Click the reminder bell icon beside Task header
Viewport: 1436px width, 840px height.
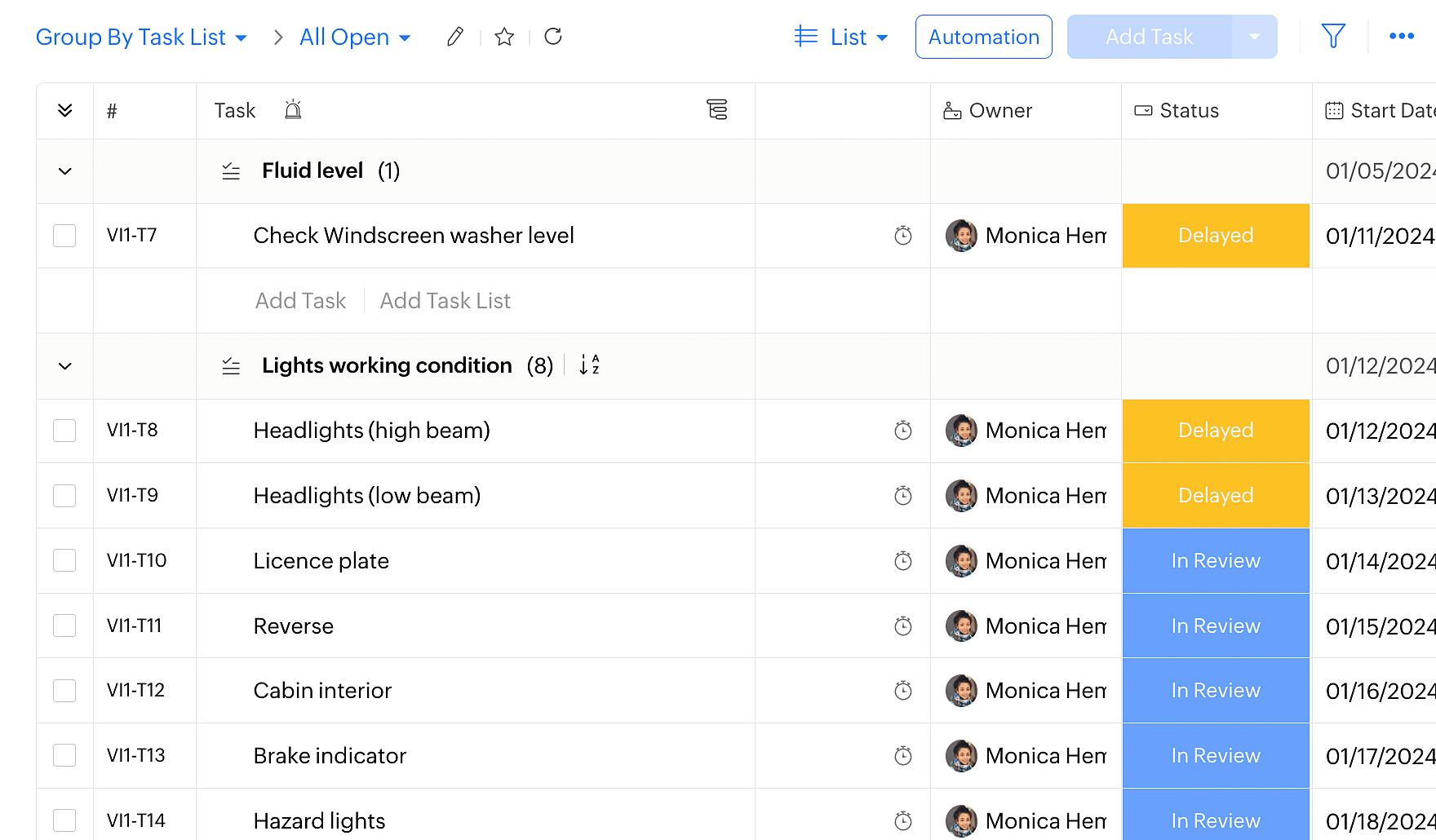click(293, 110)
